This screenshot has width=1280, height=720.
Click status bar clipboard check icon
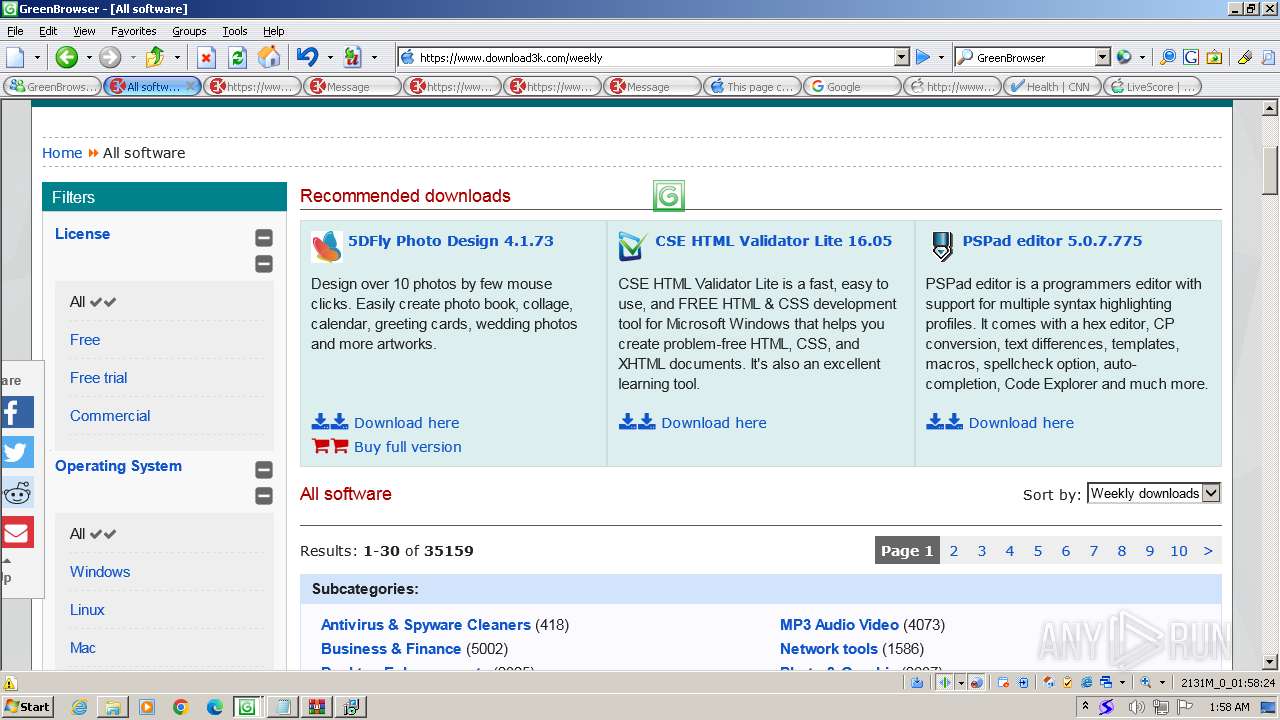pos(1067,682)
